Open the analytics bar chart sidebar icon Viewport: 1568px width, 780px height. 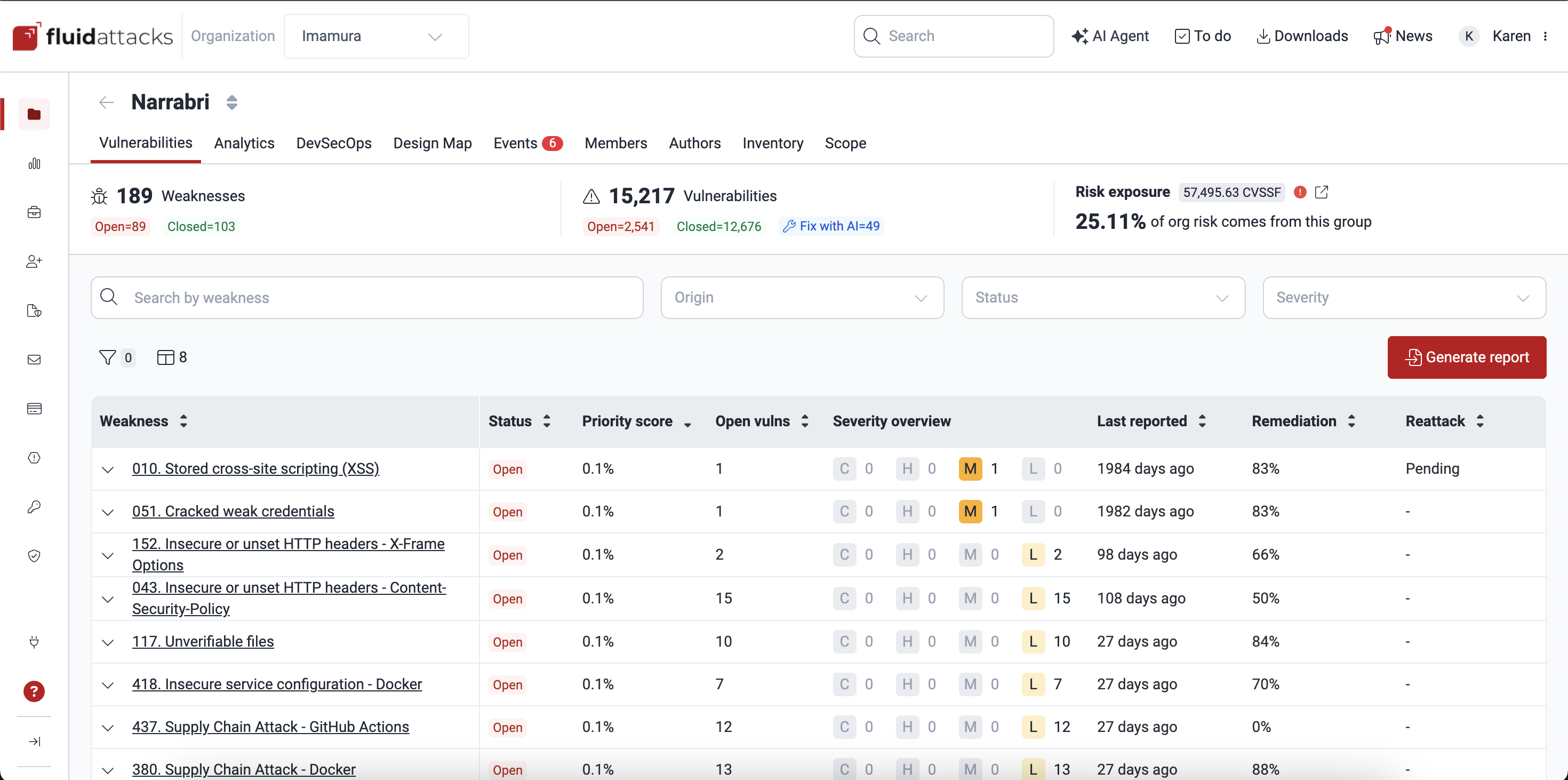click(x=34, y=163)
